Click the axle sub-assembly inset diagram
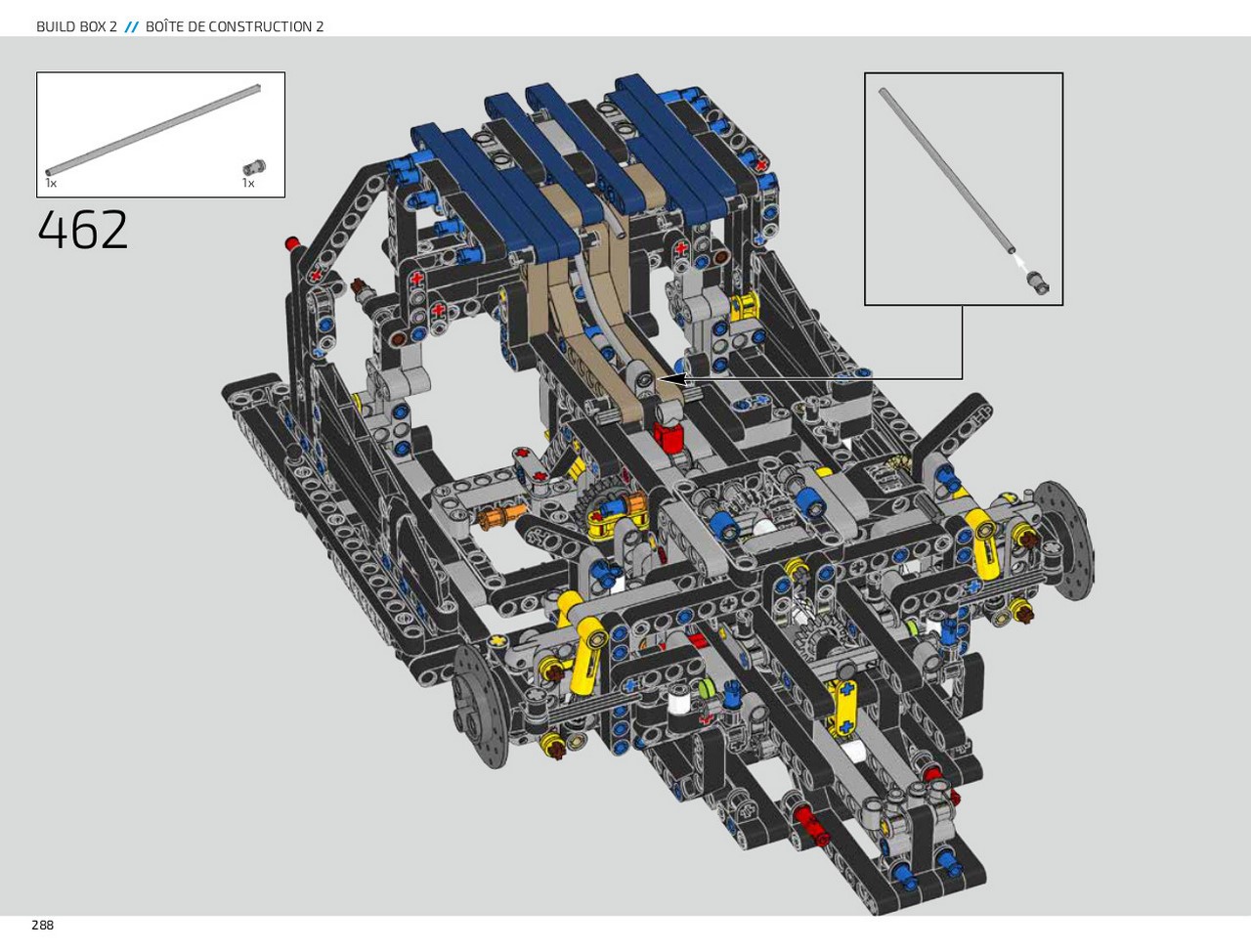Image resolution: width=1251 pixels, height=952 pixels. click(964, 189)
